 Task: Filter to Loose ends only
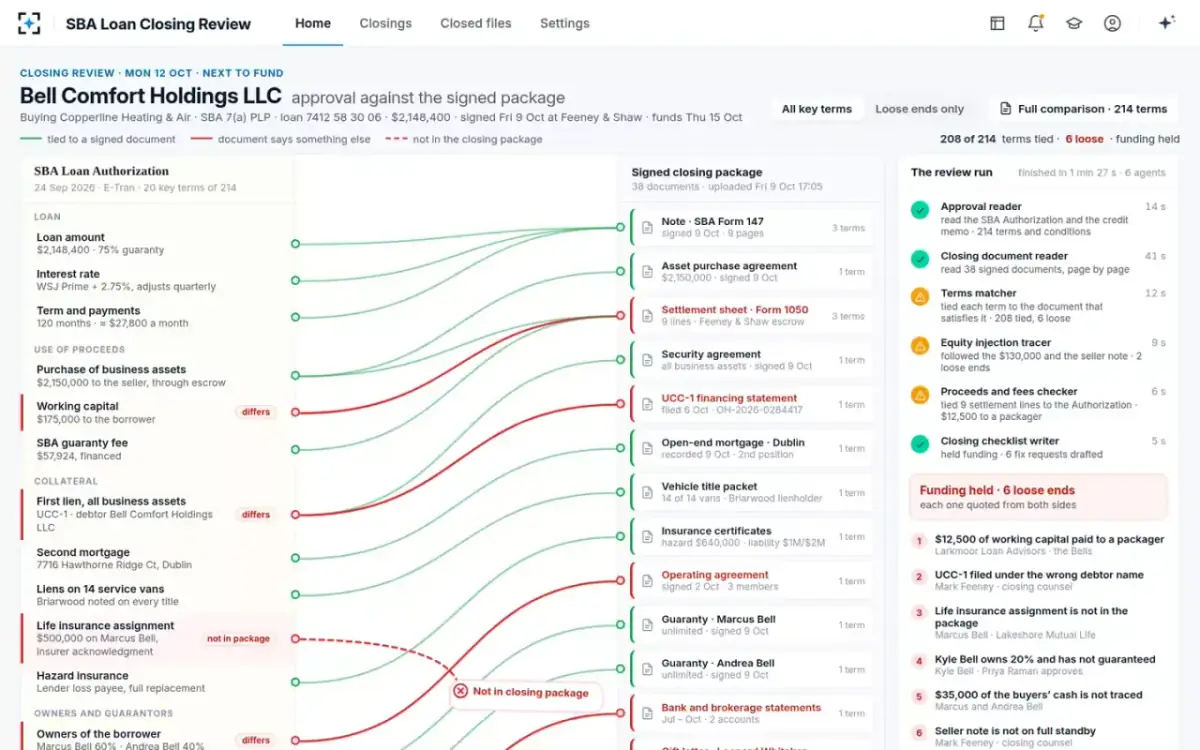coord(920,109)
